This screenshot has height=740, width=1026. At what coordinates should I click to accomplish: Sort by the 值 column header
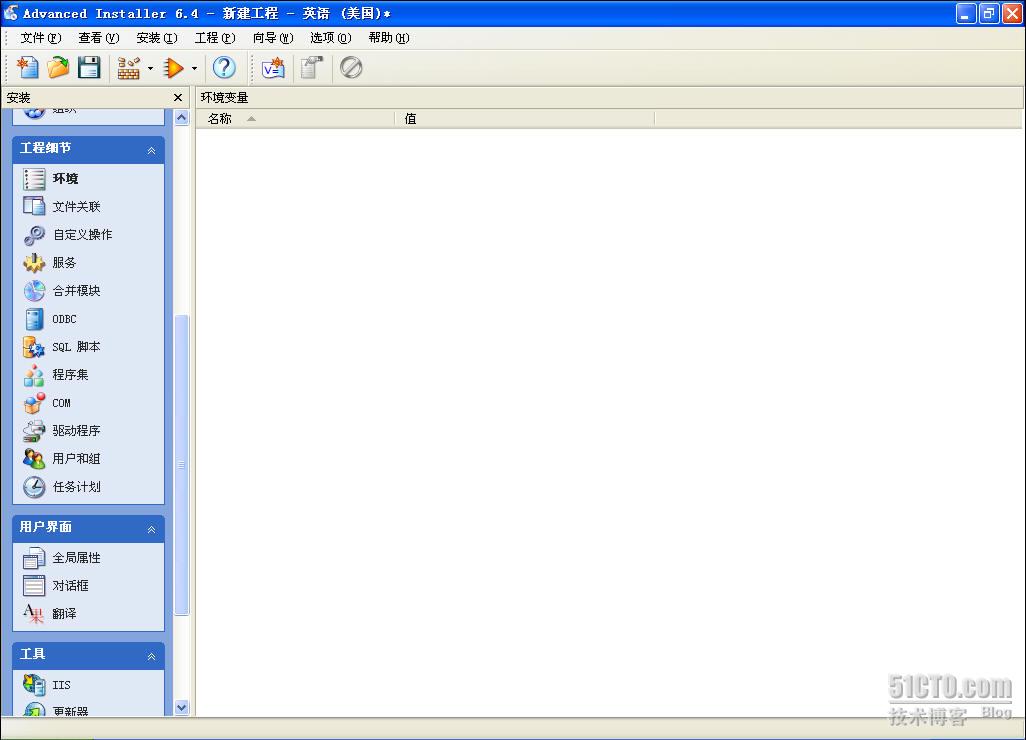tap(525, 118)
